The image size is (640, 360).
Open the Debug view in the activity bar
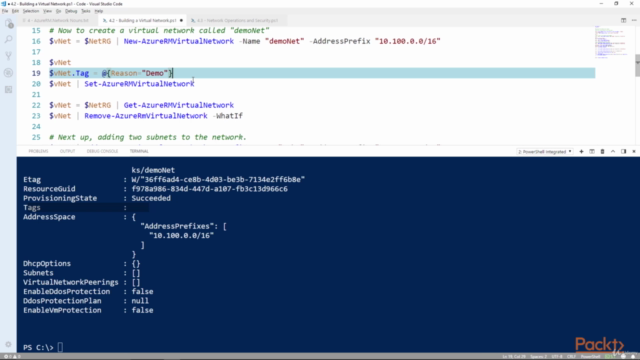[9, 73]
